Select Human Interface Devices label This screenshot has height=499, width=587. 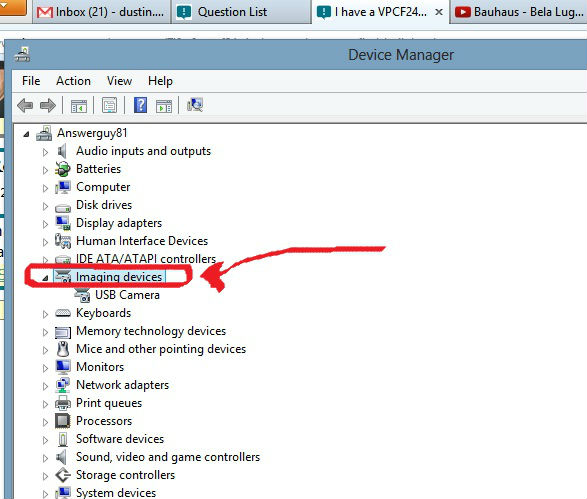point(142,241)
